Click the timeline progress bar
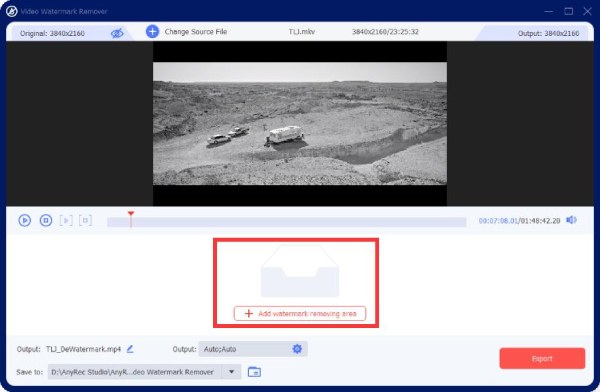 click(287, 222)
